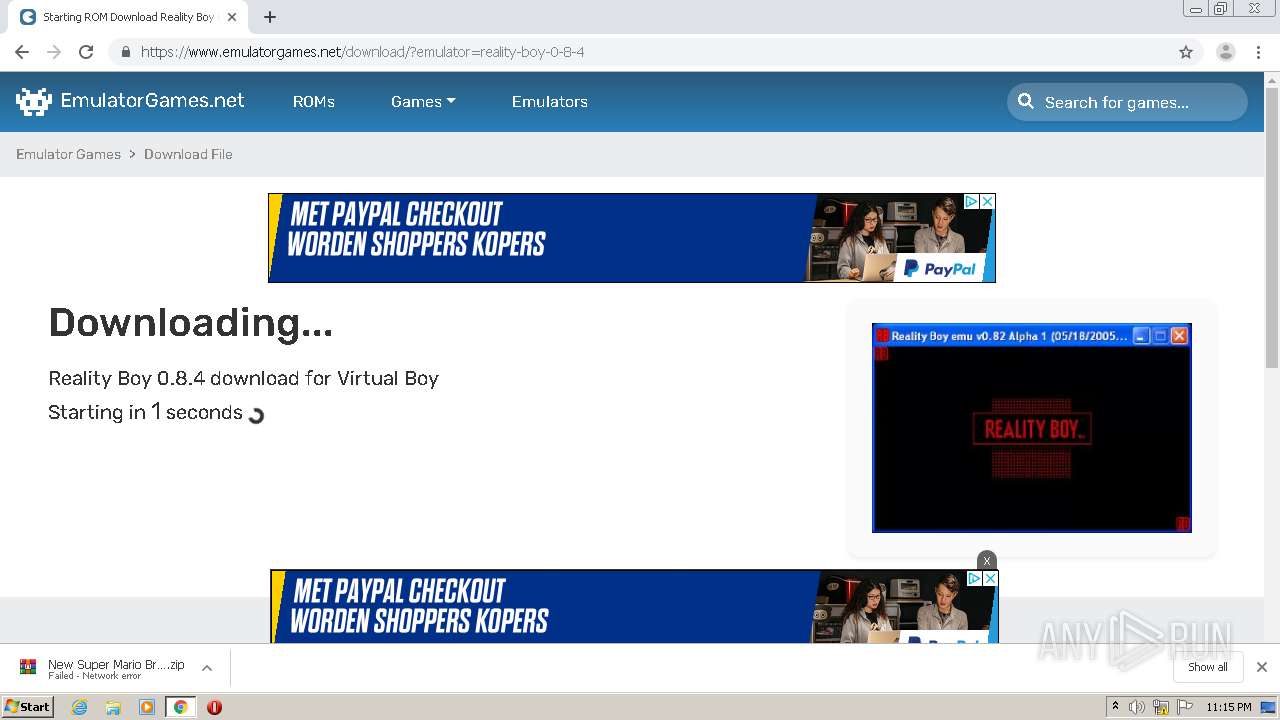Open the Windows Start menu

tap(27, 707)
